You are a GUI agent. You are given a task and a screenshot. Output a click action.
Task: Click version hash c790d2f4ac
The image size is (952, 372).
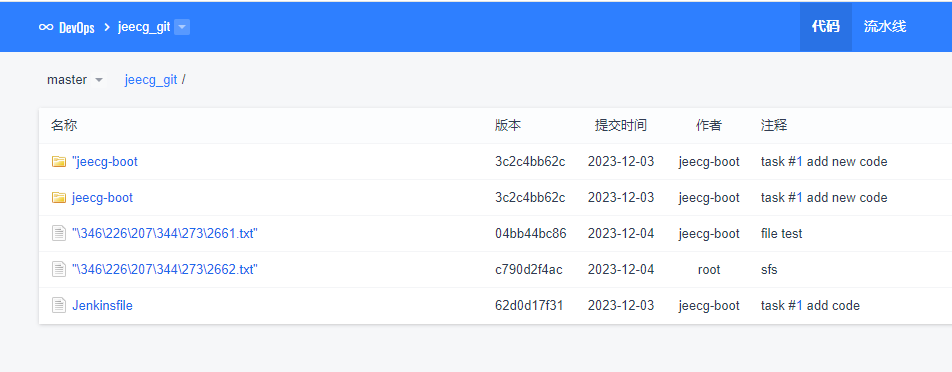(529, 269)
